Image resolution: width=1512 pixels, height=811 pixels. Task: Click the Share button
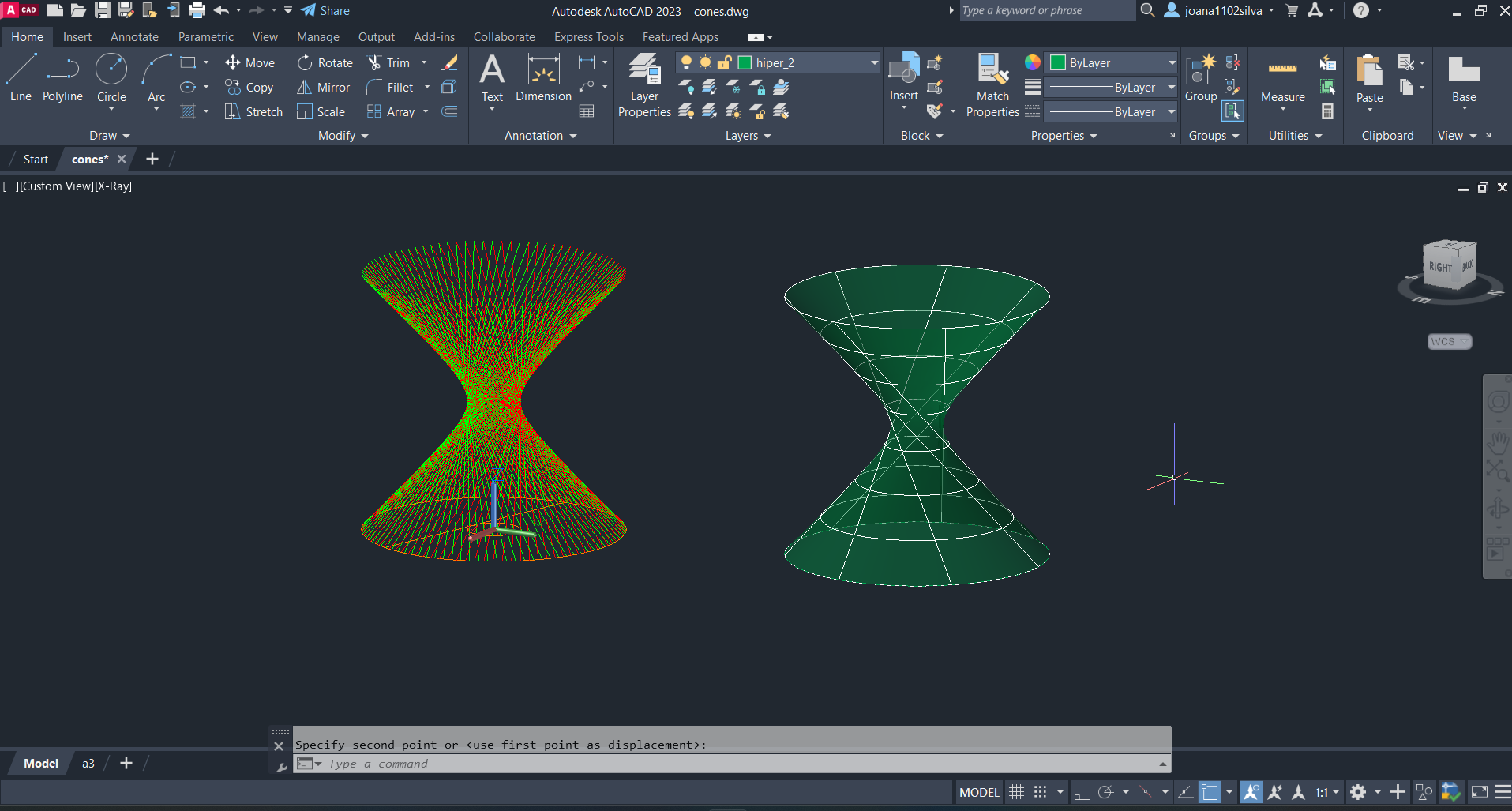[x=325, y=11]
